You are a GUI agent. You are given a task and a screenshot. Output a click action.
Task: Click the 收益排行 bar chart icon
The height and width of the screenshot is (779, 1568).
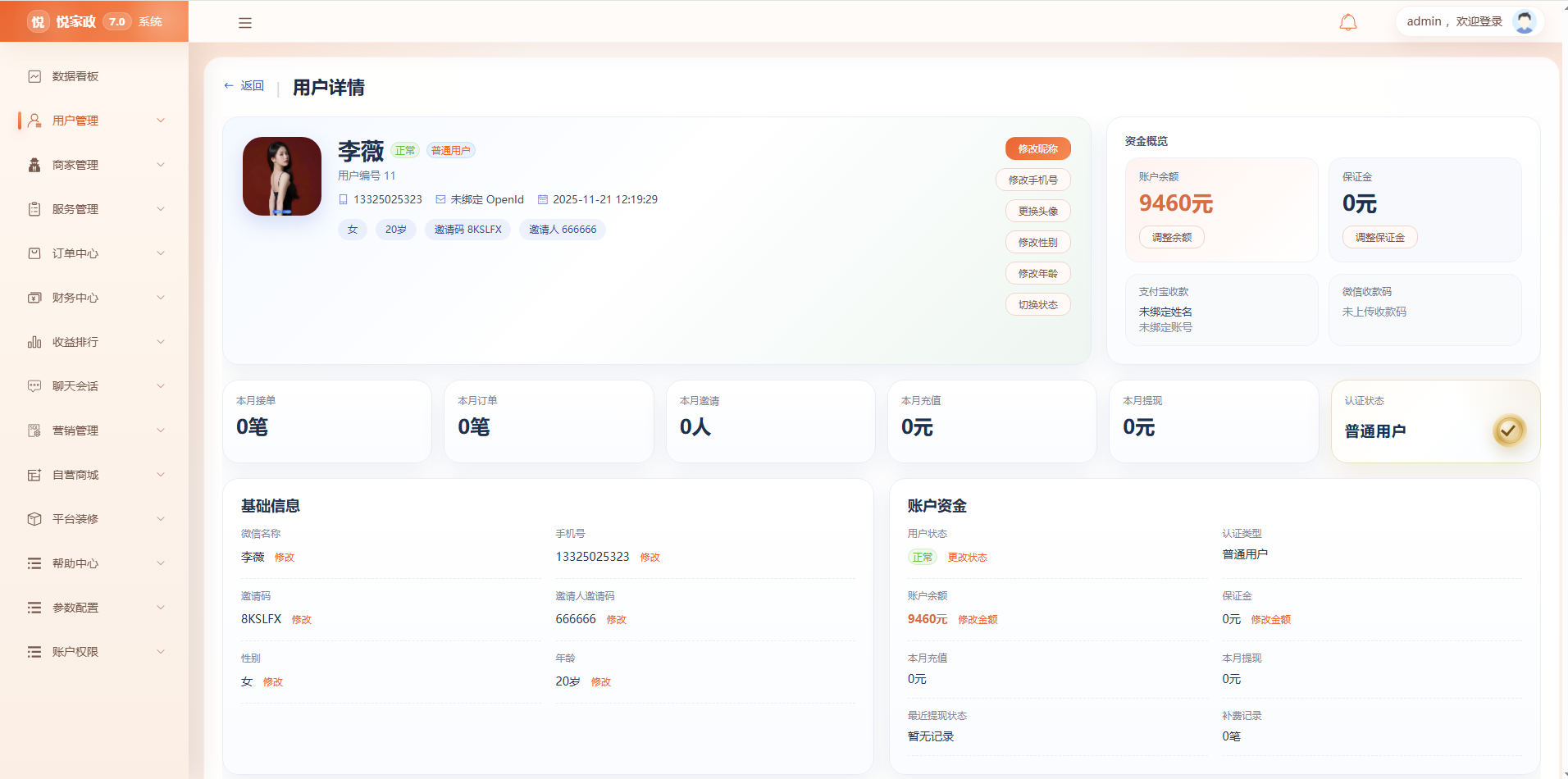pyautogui.click(x=34, y=342)
